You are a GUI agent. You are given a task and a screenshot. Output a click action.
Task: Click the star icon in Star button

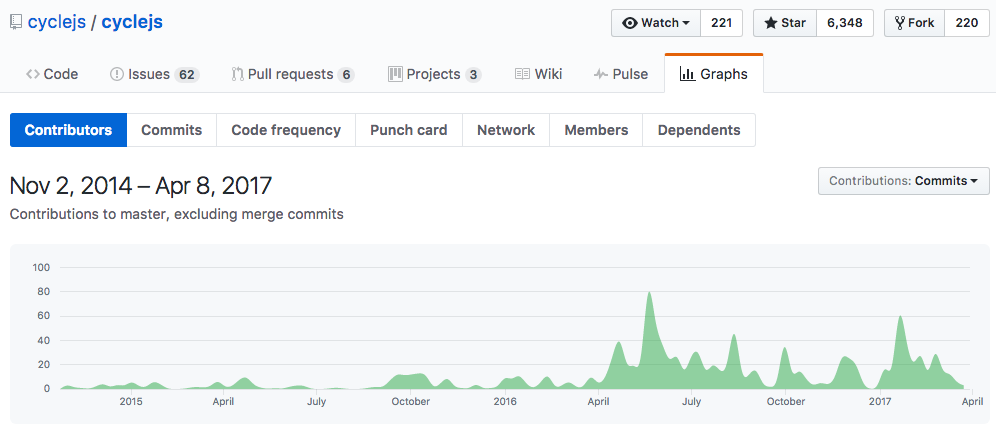pos(771,23)
